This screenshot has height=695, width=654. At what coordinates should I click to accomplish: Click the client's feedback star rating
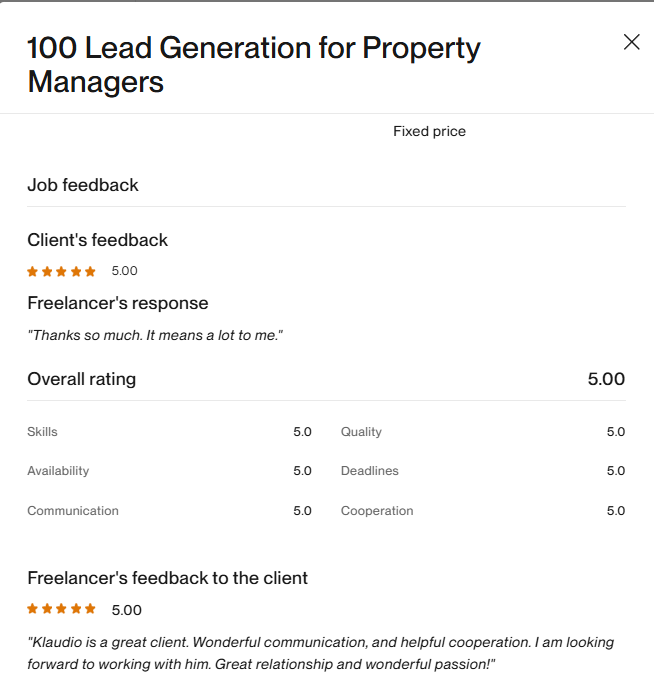coord(61,271)
